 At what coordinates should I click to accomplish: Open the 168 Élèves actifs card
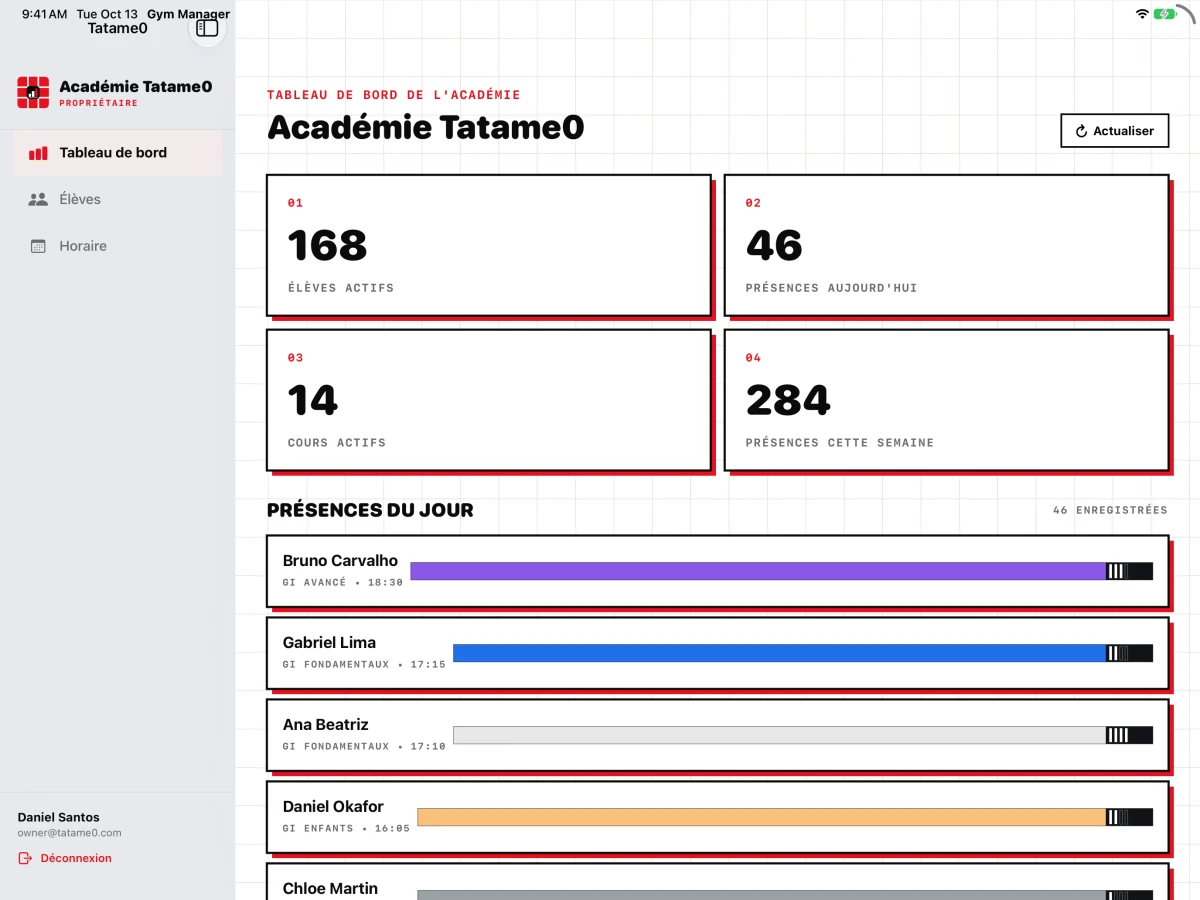489,245
